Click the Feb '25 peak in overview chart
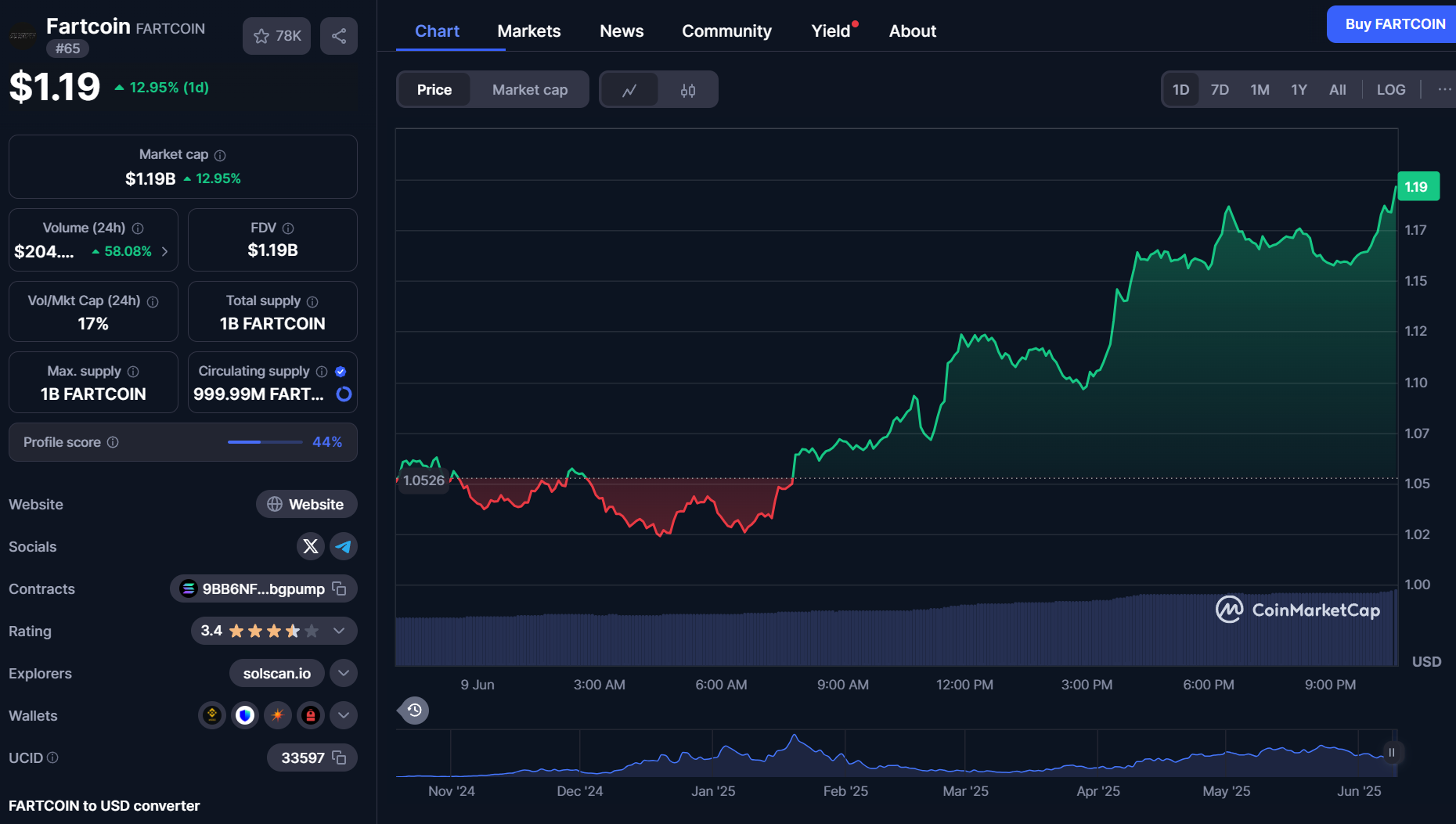Viewport: 1456px width, 824px height. point(795,736)
